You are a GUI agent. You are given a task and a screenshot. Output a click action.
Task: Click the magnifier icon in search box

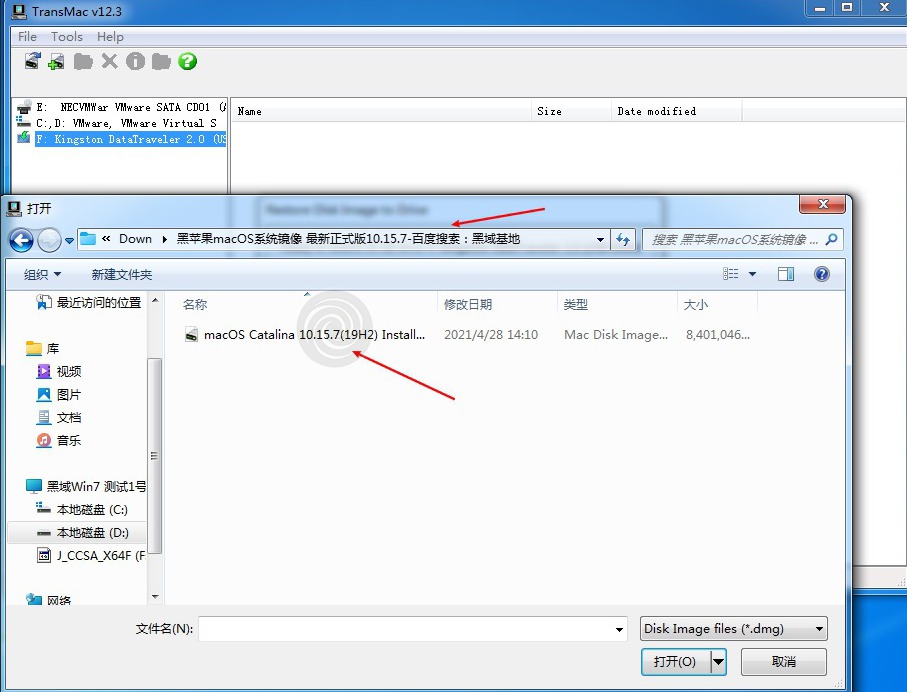[x=831, y=239]
